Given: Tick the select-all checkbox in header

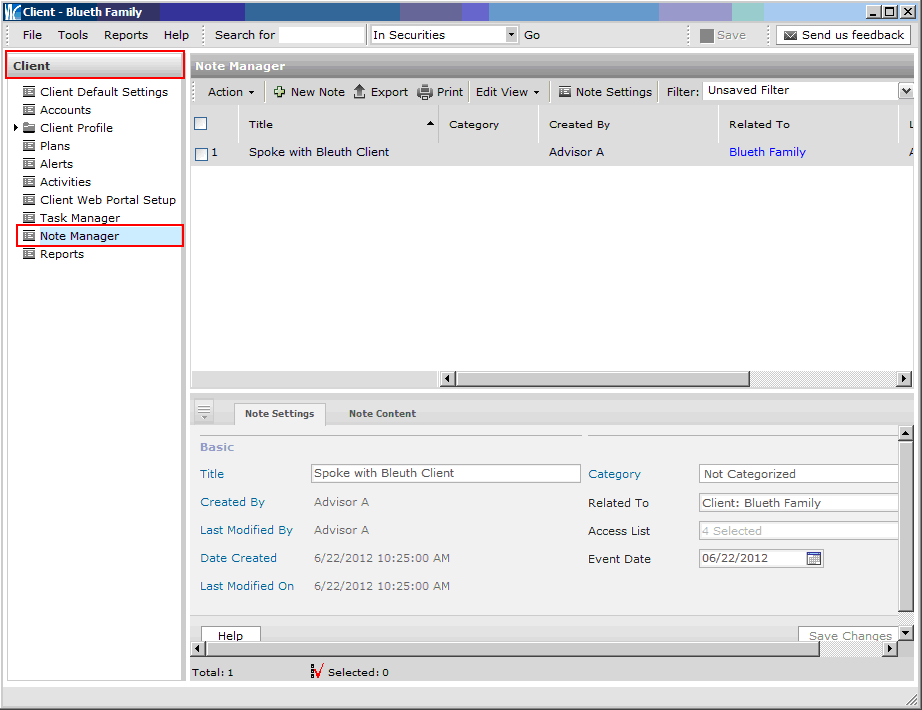Looking at the screenshot, I should tap(201, 124).
